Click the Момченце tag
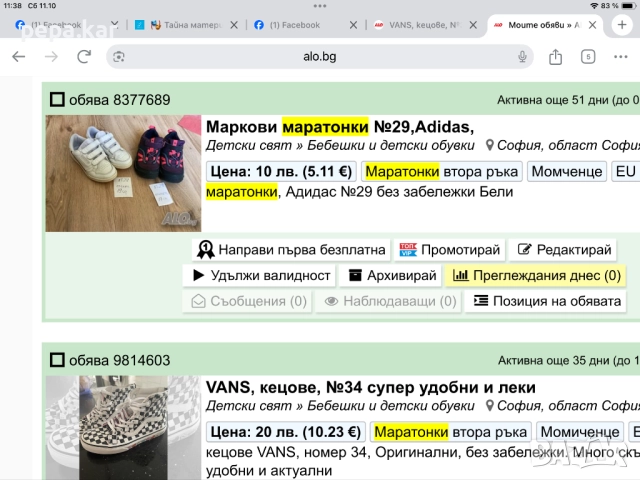 coord(567,171)
